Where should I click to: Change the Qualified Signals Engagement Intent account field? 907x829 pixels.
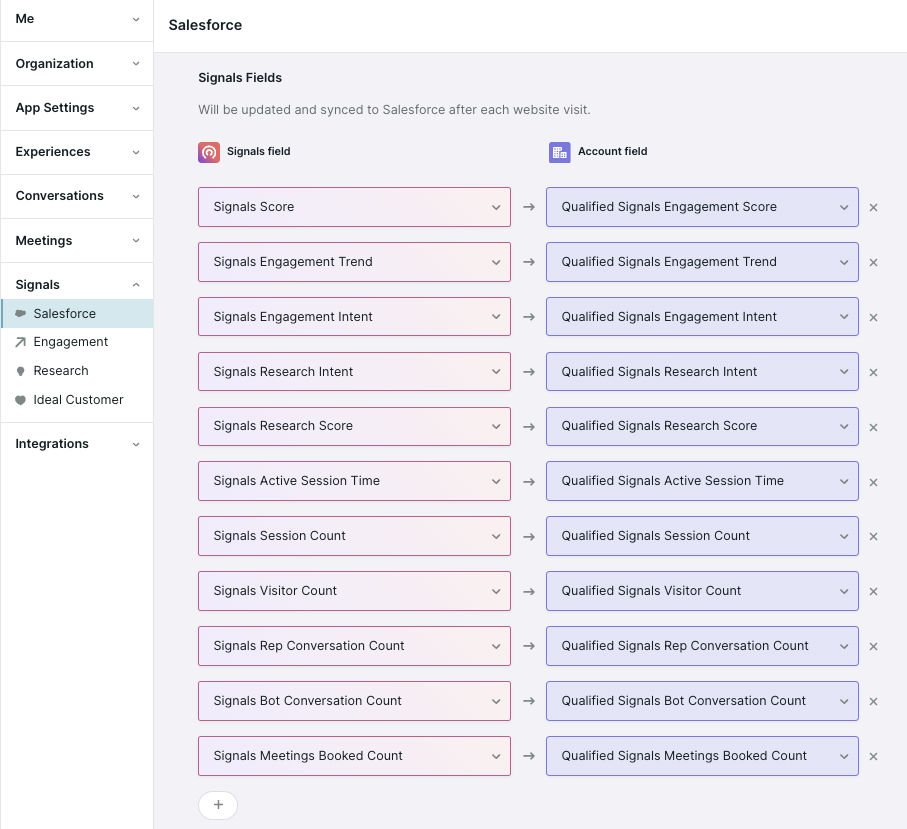[702, 316]
